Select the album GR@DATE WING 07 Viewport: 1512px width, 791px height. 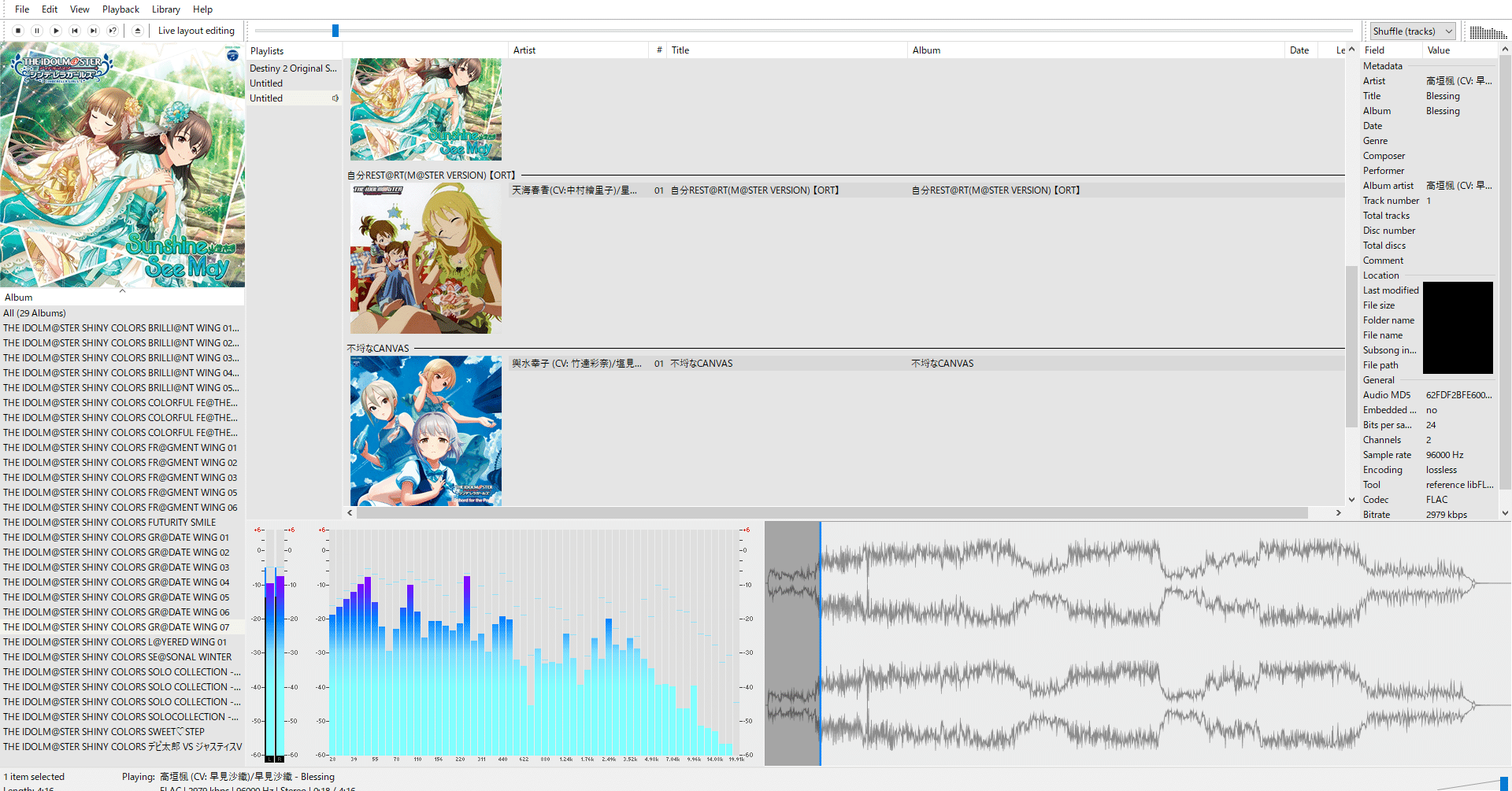coord(122,627)
